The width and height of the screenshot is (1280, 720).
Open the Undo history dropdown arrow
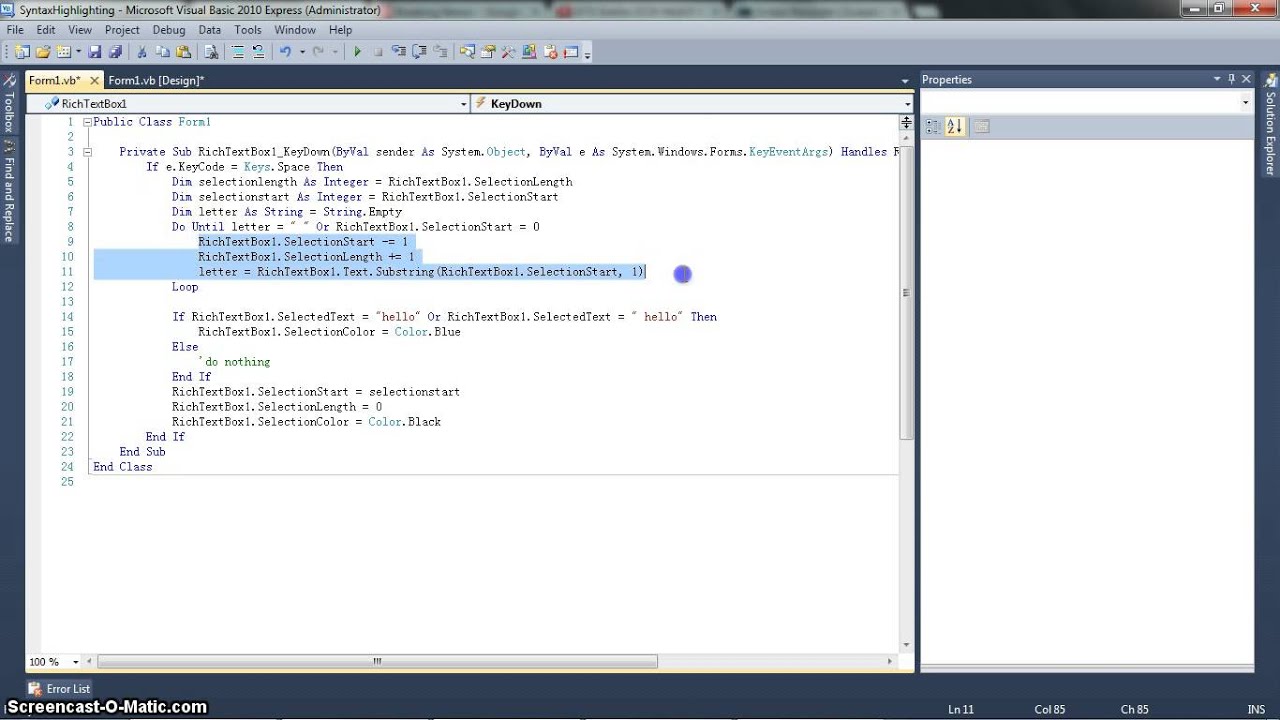click(302, 52)
